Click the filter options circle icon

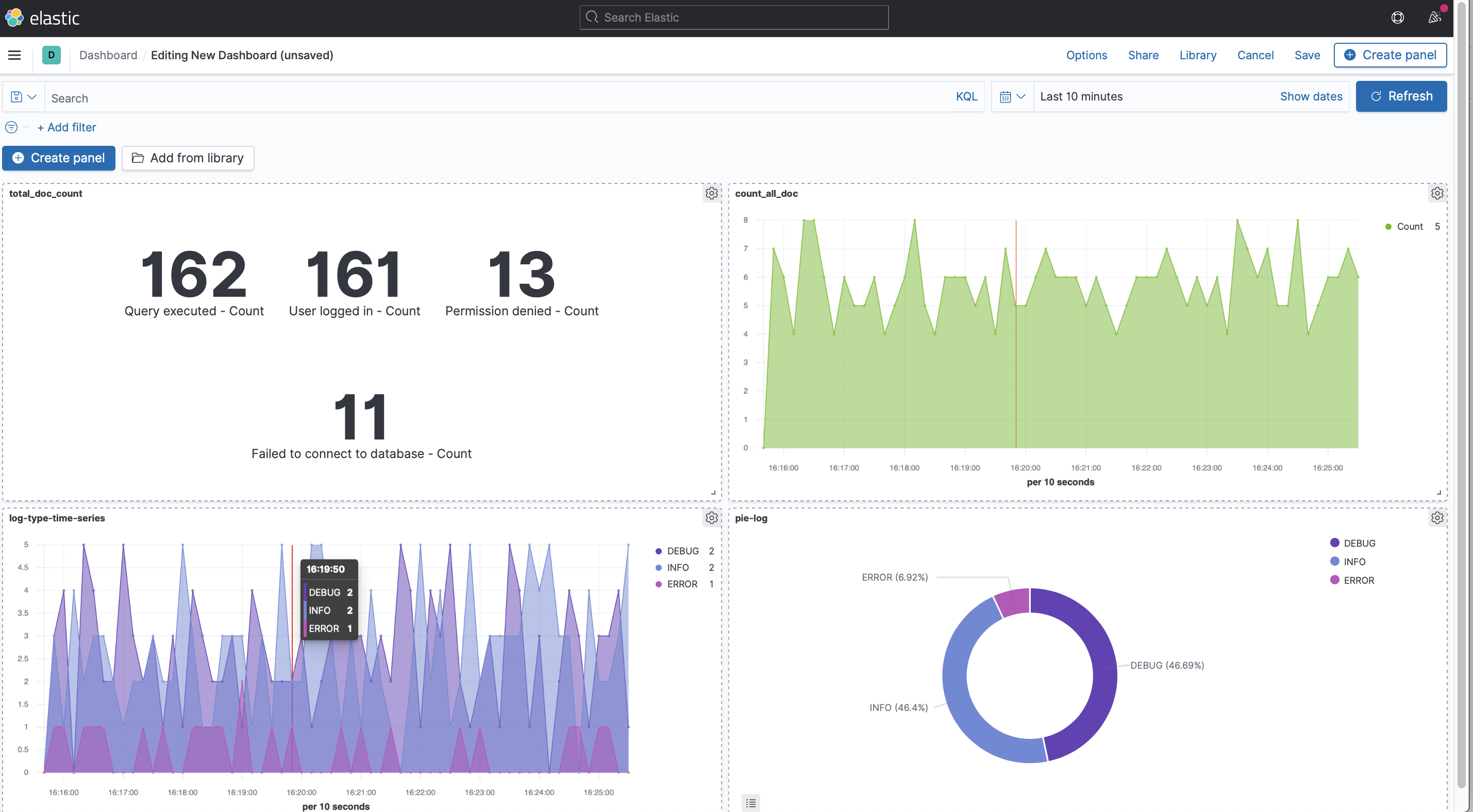pyautogui.click(x=11, y=127)
